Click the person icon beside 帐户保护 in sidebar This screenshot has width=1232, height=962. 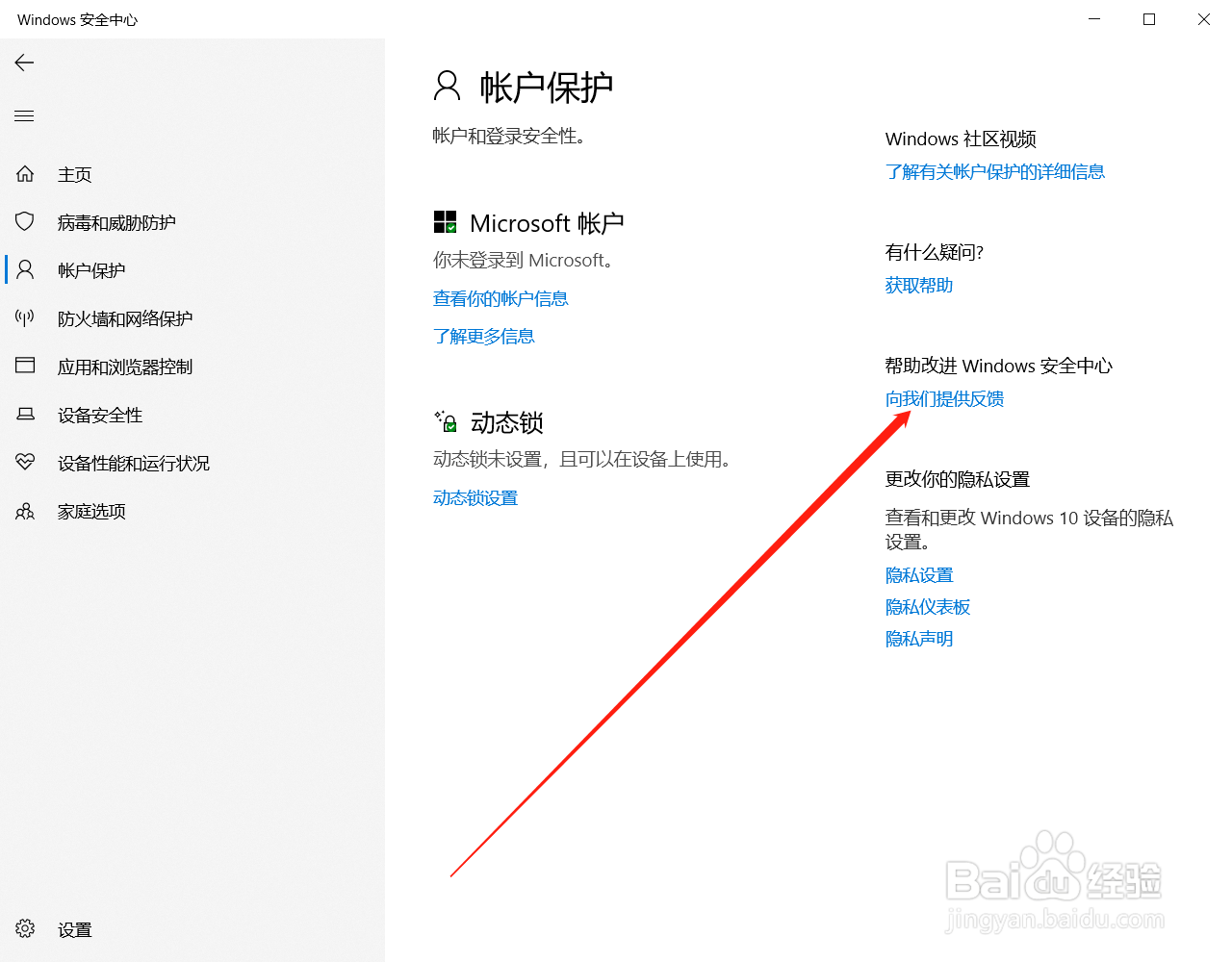point(25,270)
